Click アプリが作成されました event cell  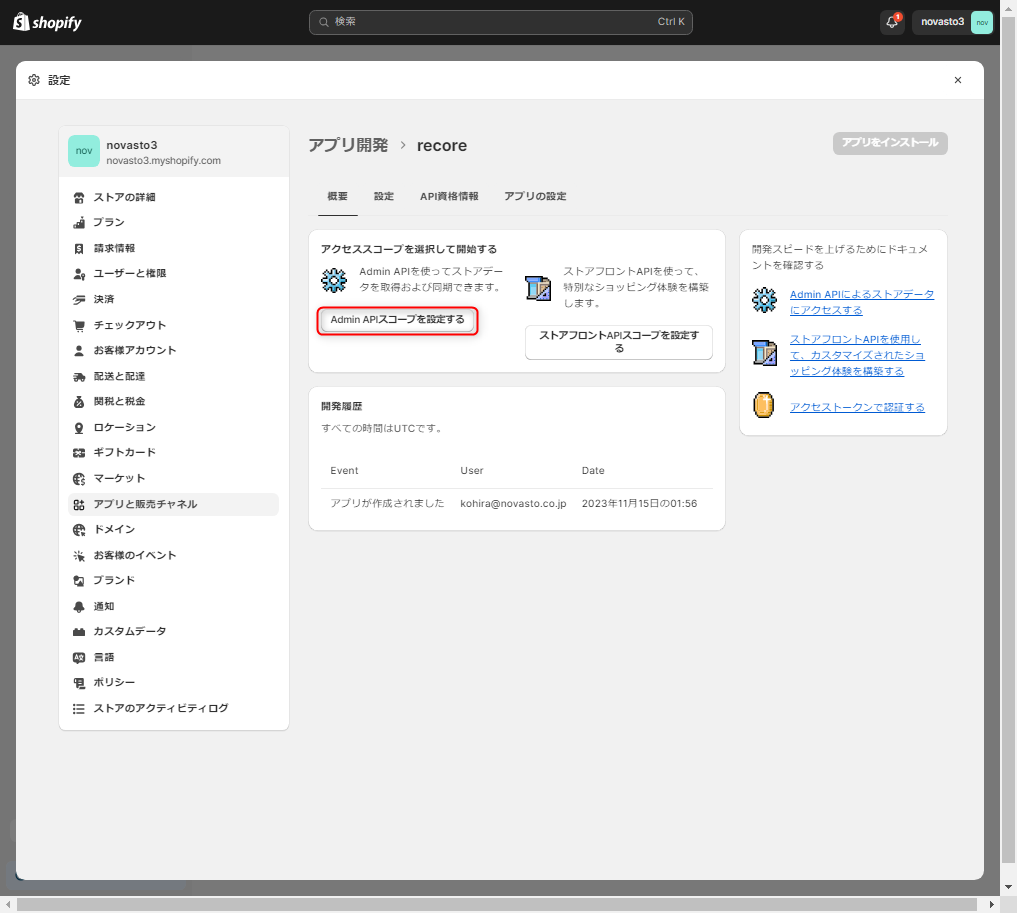[387, 504]
